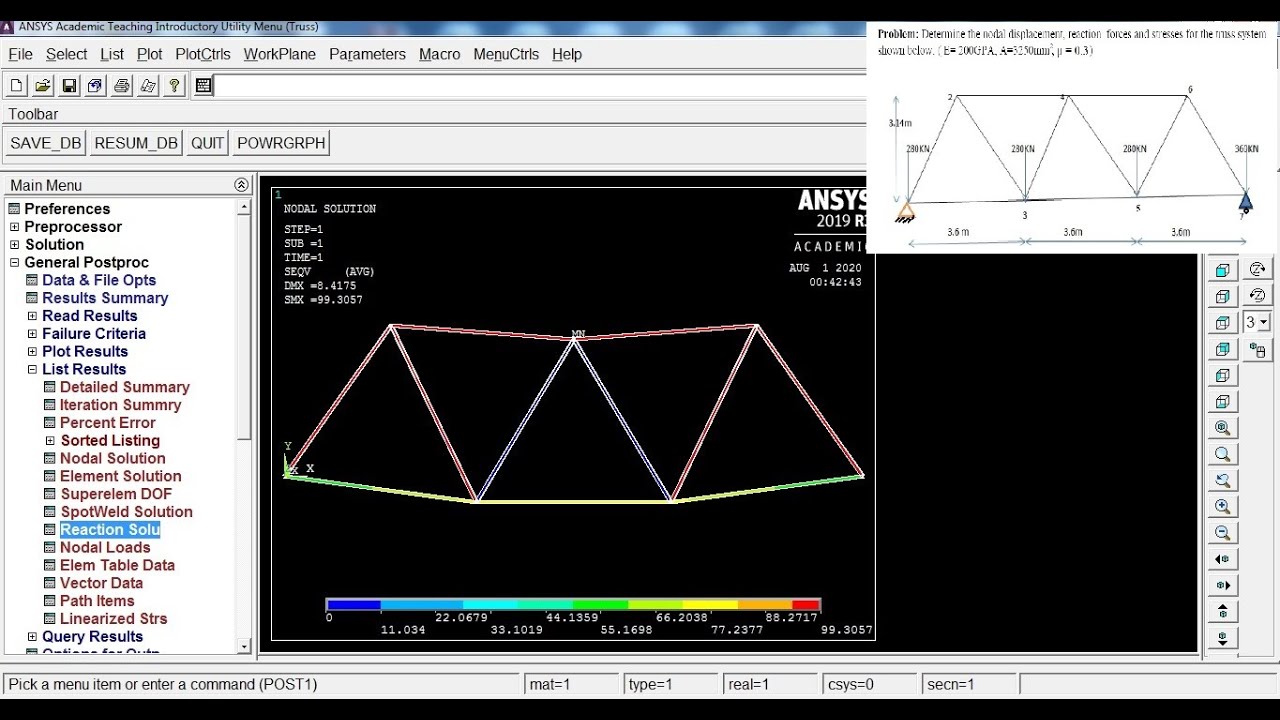Screen dimensions: 1280x720
Task: Collapse the List Results node
Action: click(32, 370)
